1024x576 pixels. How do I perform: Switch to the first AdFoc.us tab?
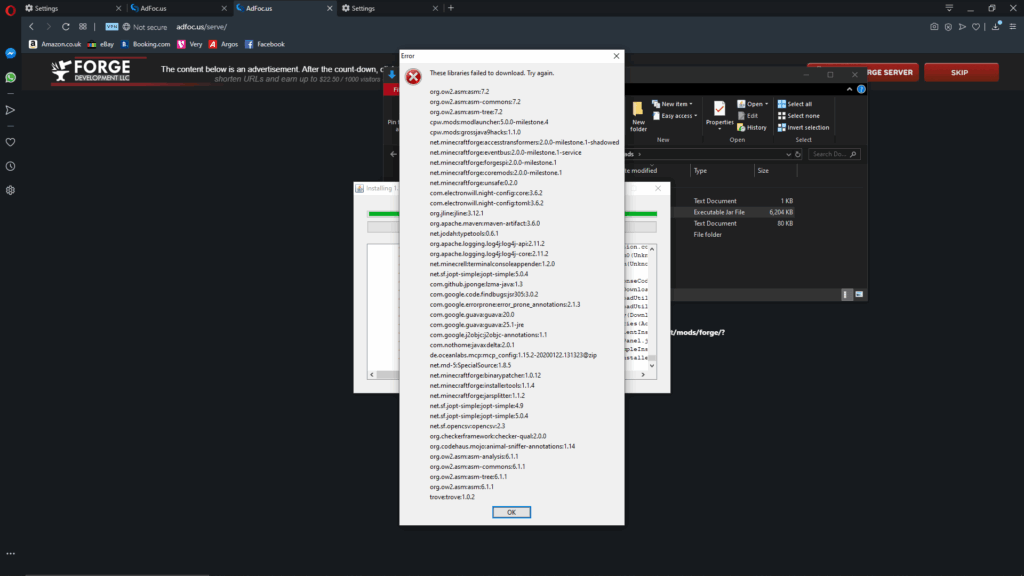point(178,8)
